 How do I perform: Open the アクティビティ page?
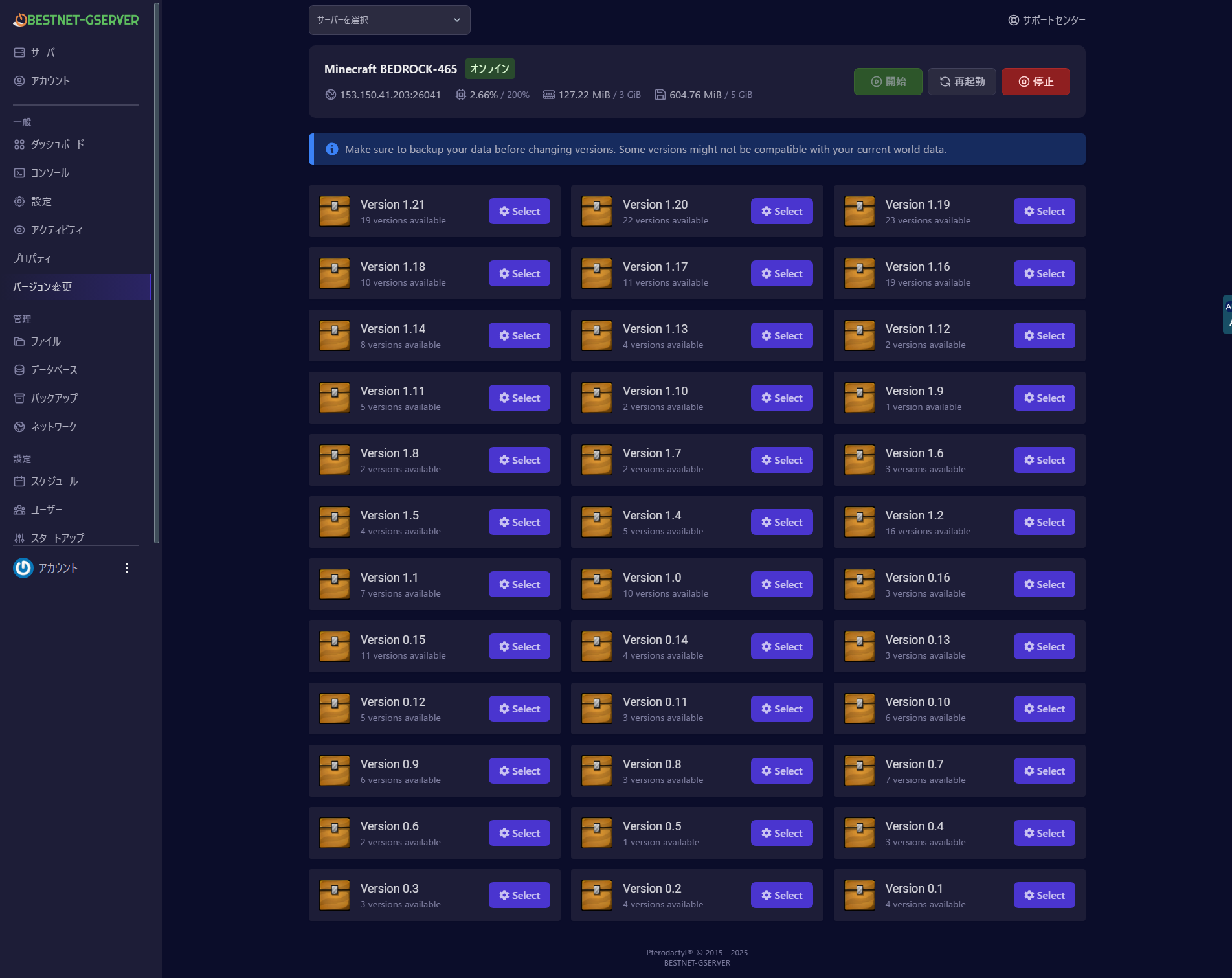(76, 230)
